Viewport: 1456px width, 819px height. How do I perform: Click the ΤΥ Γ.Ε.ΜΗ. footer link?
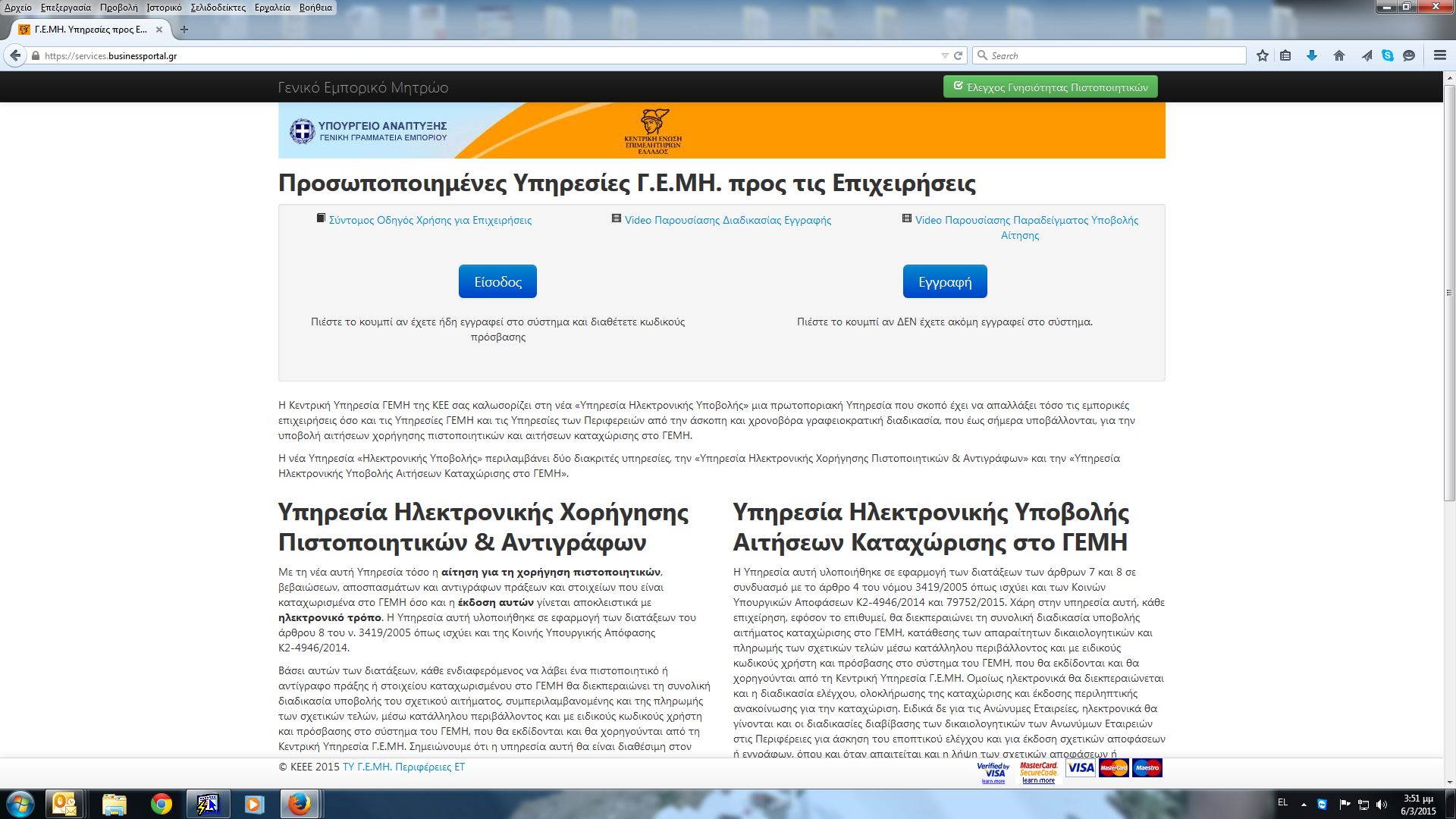point(367,767)
